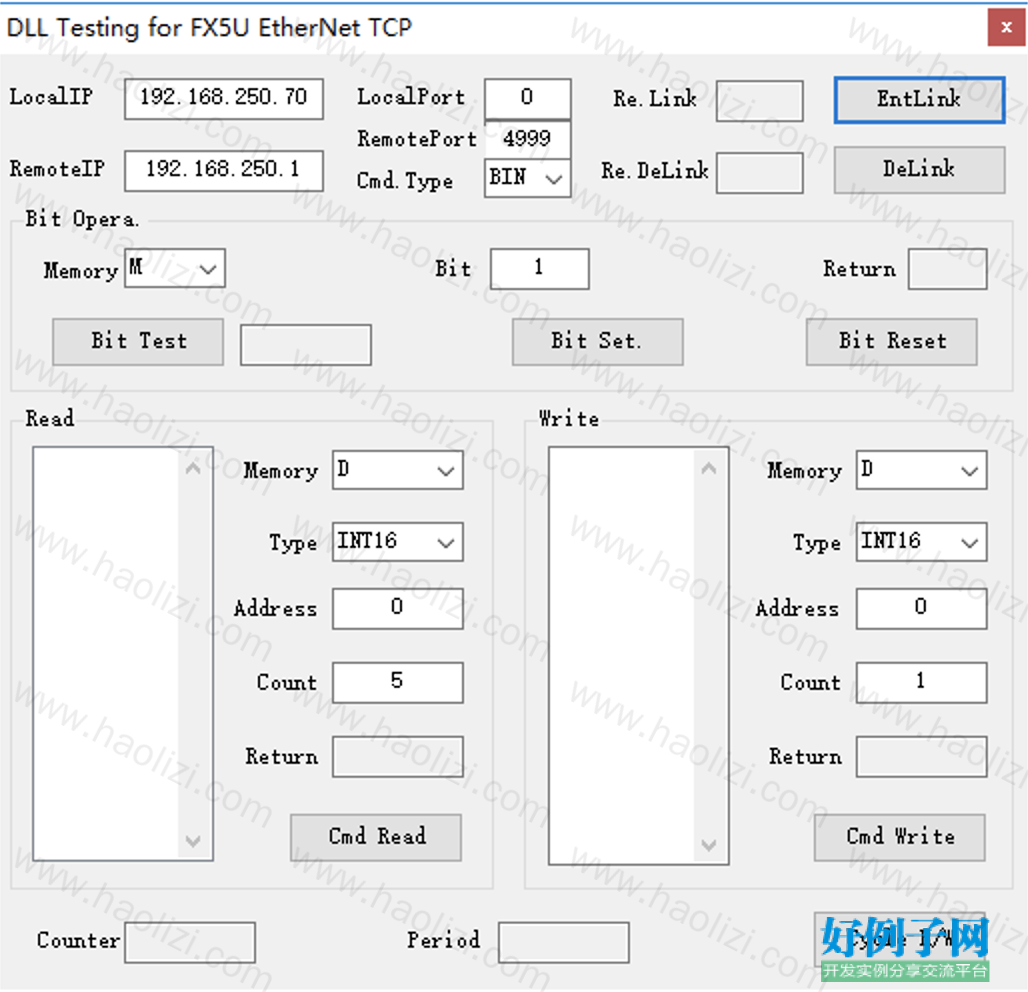Focus the Write Count field

click(x=921, y=683)
